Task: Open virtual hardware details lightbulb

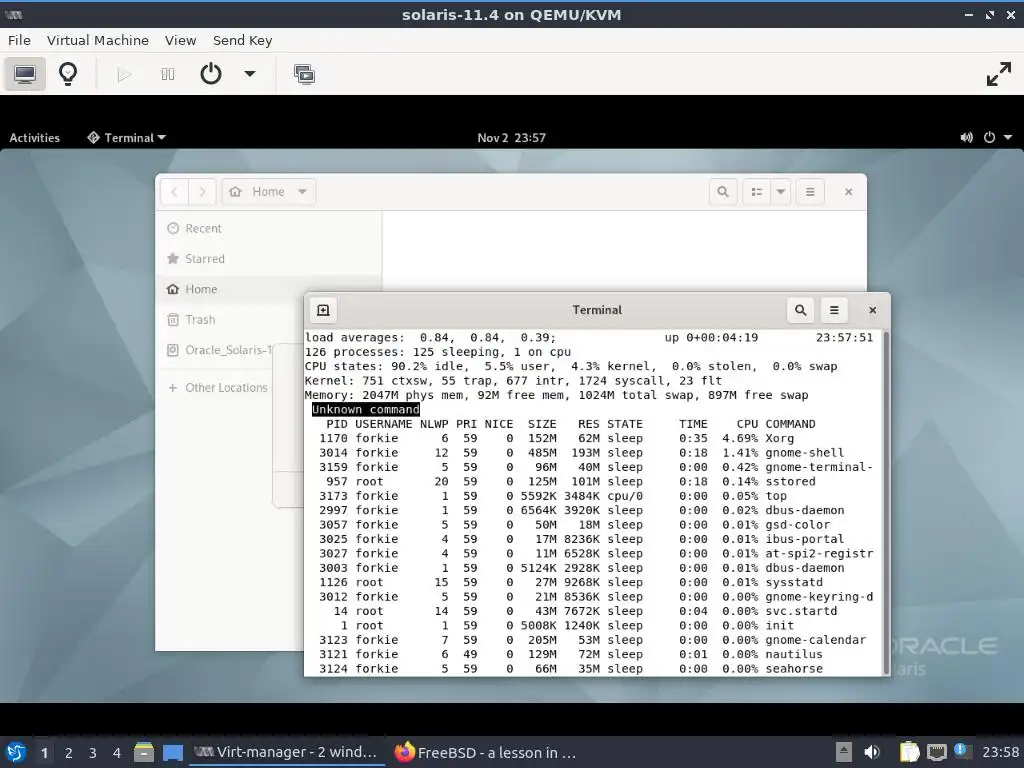Action: [x=68, y=74]
